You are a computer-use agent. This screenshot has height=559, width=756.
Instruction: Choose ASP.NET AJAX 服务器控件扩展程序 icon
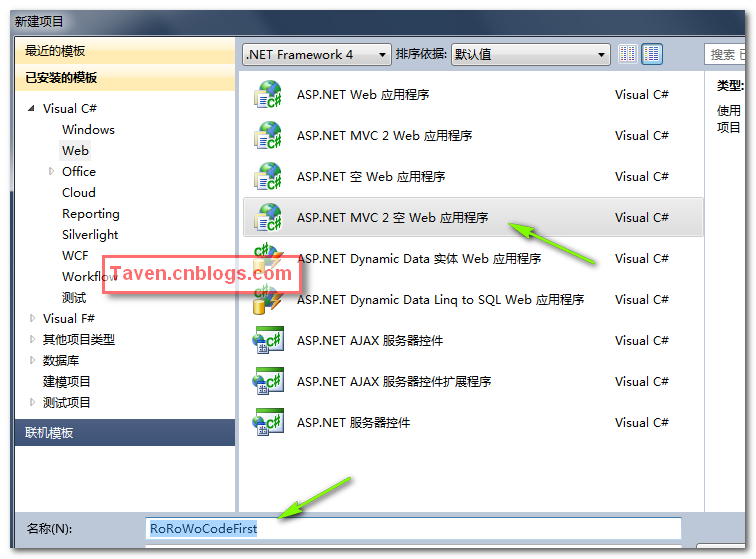(268, 382)
